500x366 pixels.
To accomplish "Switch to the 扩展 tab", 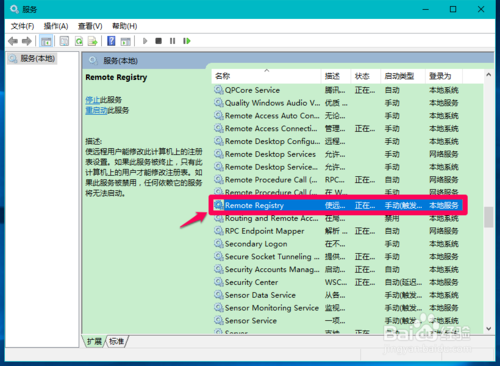I will 94,341.
